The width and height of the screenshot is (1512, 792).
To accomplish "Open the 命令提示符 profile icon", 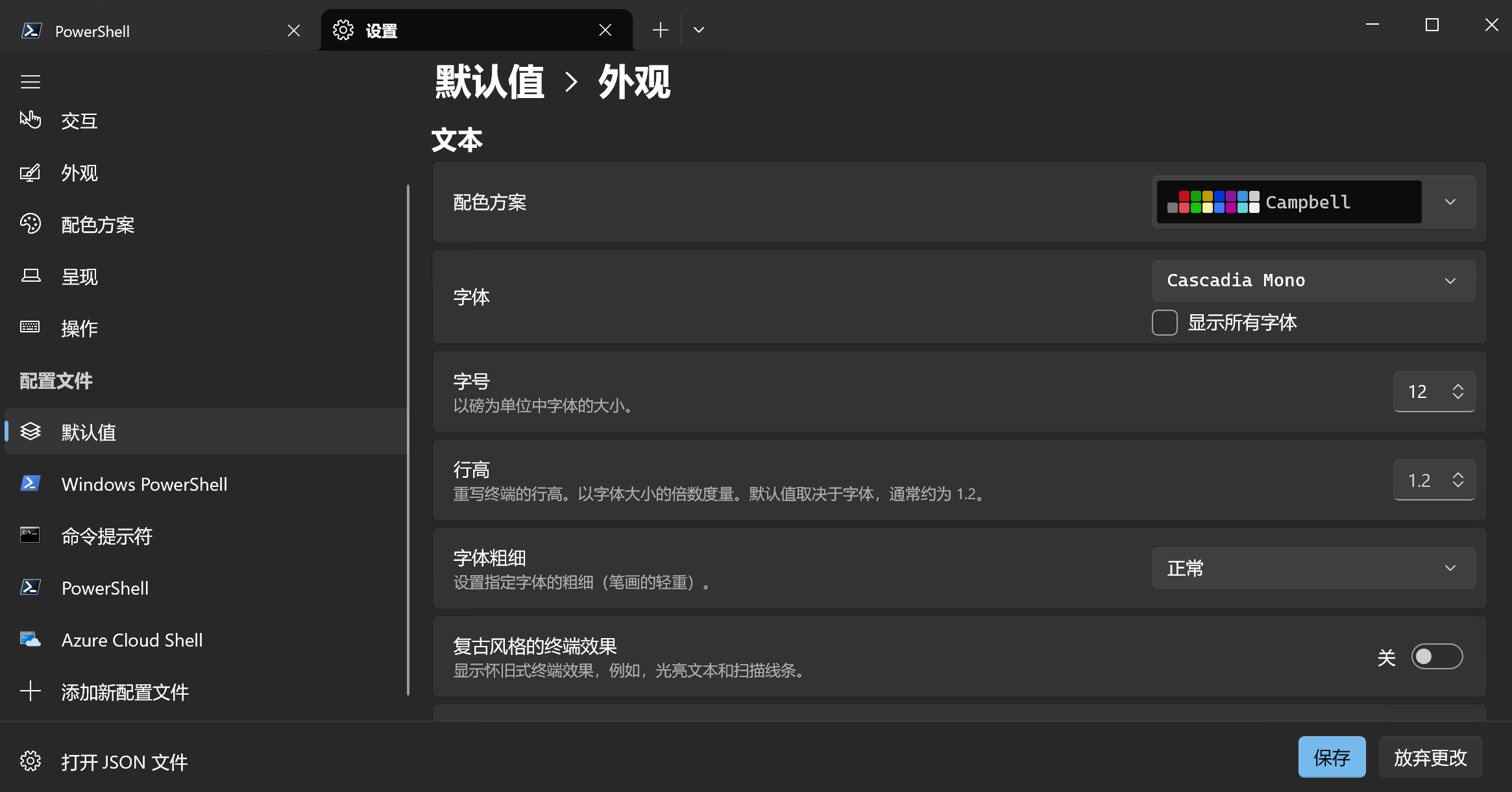I will [x=30, y=536].
